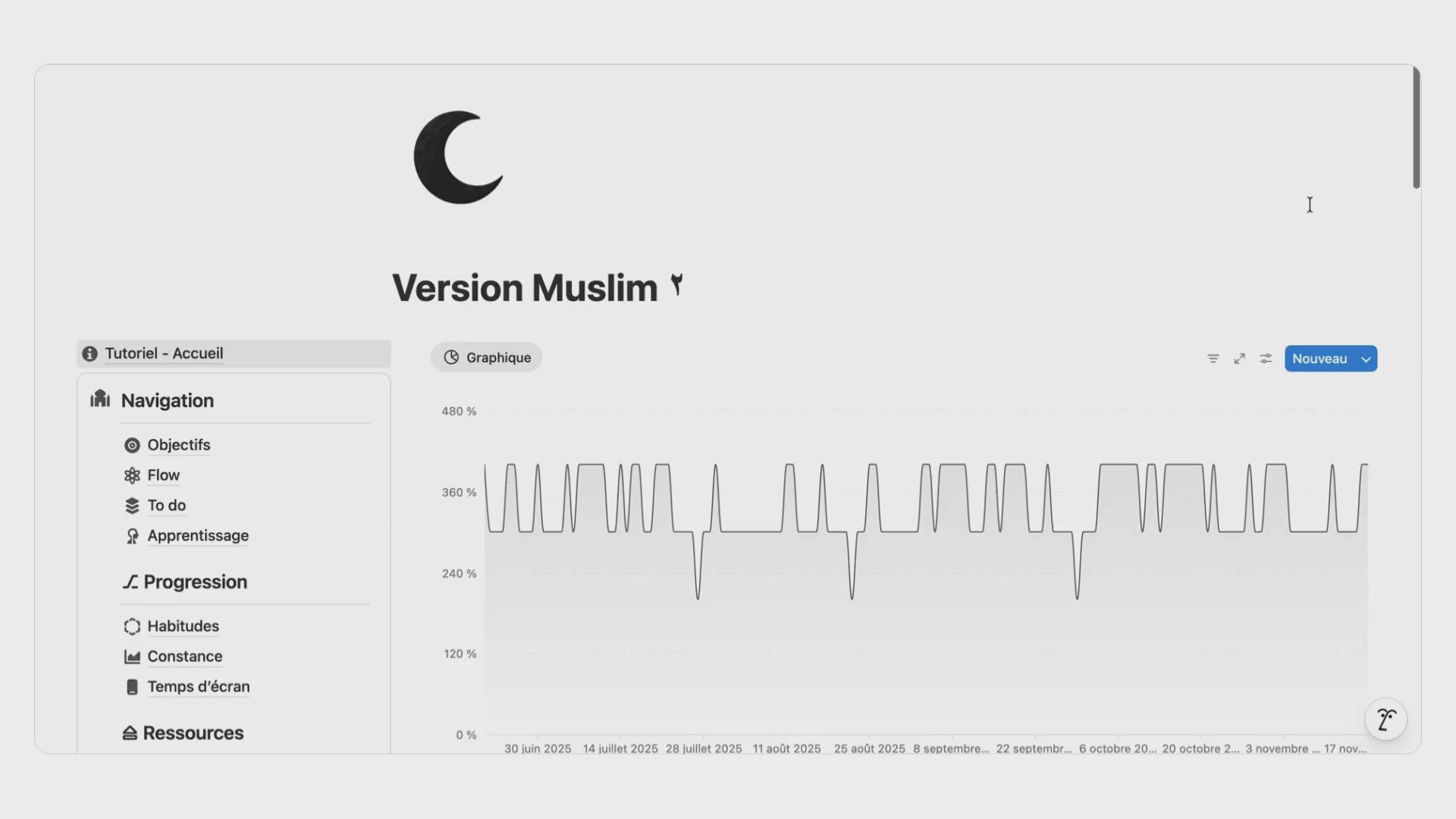The width and height of the screenshot is (1456, 819).
Task: Click the Progression section heading
Action: click(x=195, y=582)
